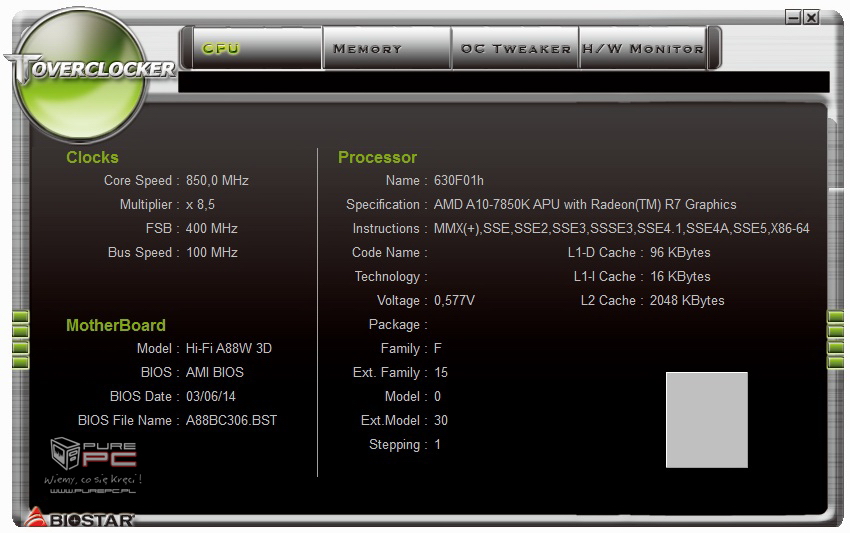Click the BIOS File Name A88BC306.BST
The height and width of the screenshot is (533, 850).
click(231, 421)
